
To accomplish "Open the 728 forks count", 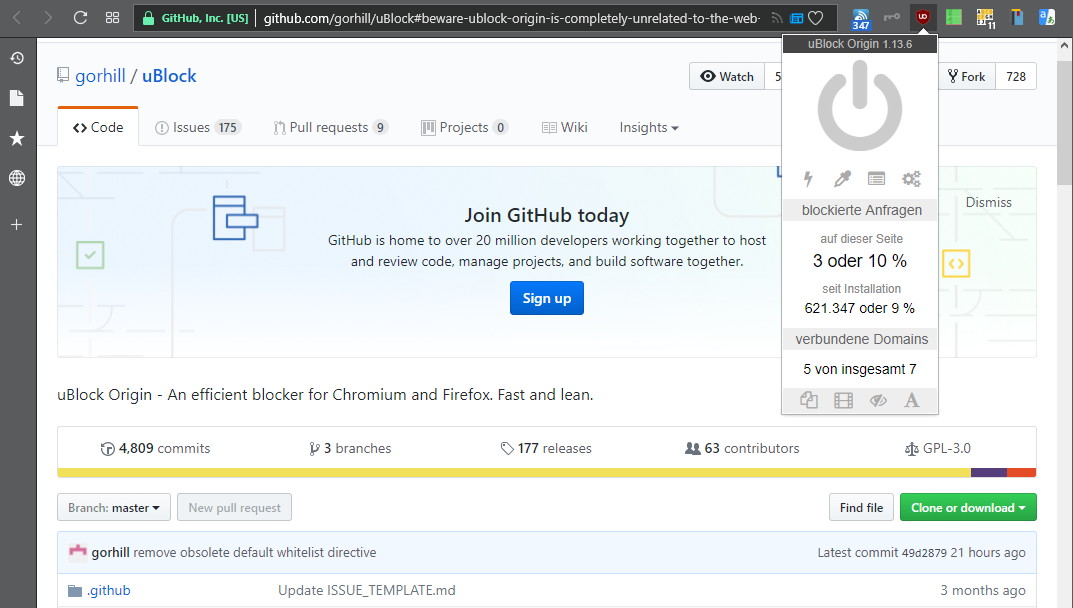I will click(1016, 77).
